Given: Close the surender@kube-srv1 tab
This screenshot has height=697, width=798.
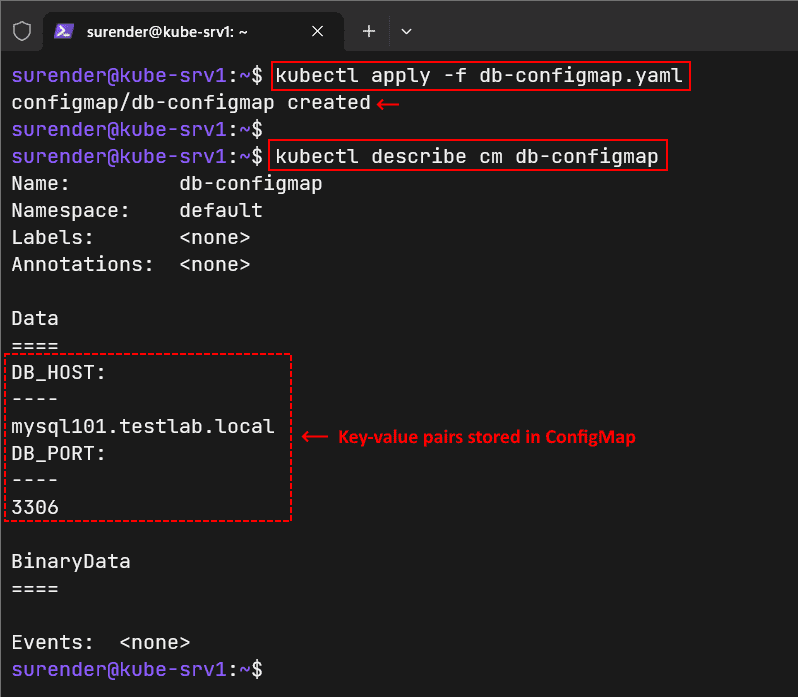Looking at the screenshot, I should [x=318, y=32].
